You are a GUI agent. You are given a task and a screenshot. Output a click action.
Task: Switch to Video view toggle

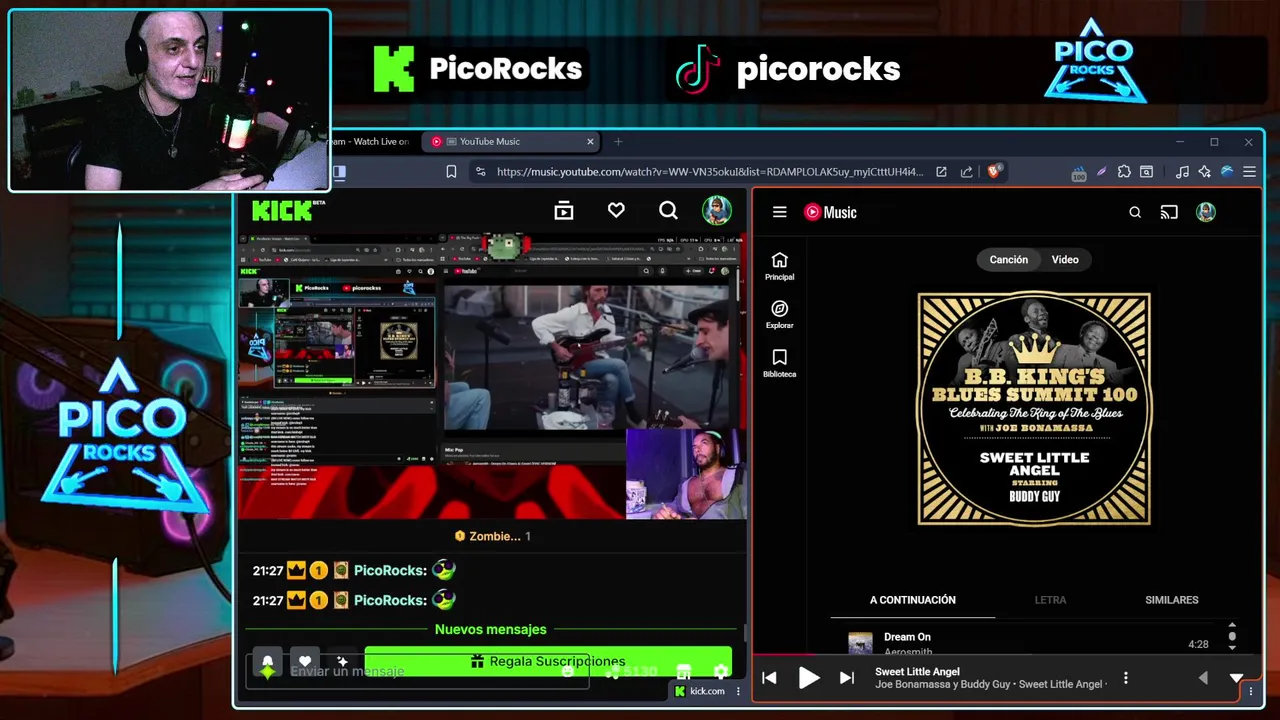point(1065,259)
